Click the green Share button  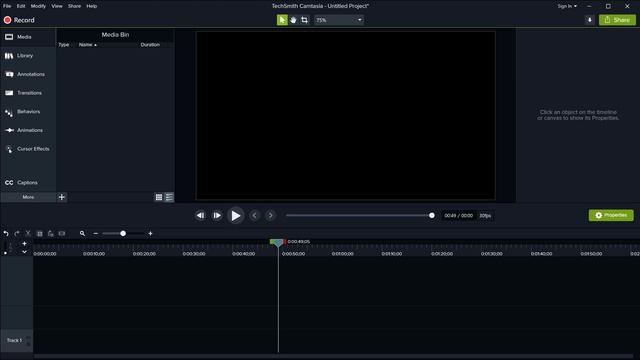click(x=617, y=20)
